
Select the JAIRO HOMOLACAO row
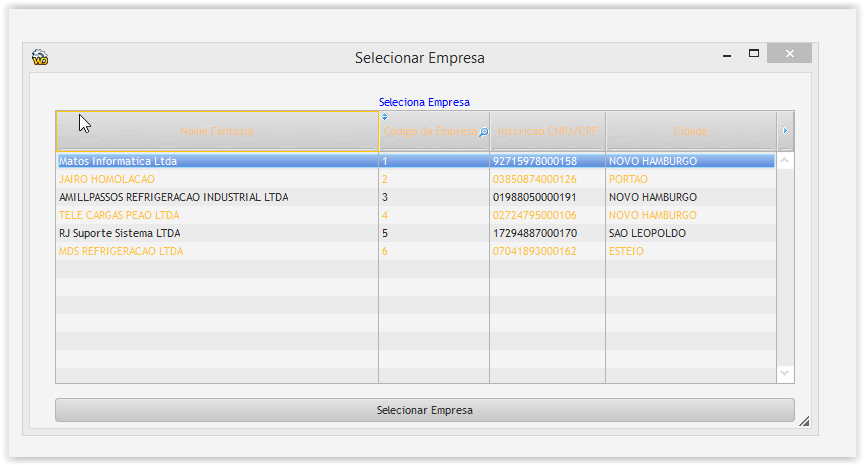416,179
